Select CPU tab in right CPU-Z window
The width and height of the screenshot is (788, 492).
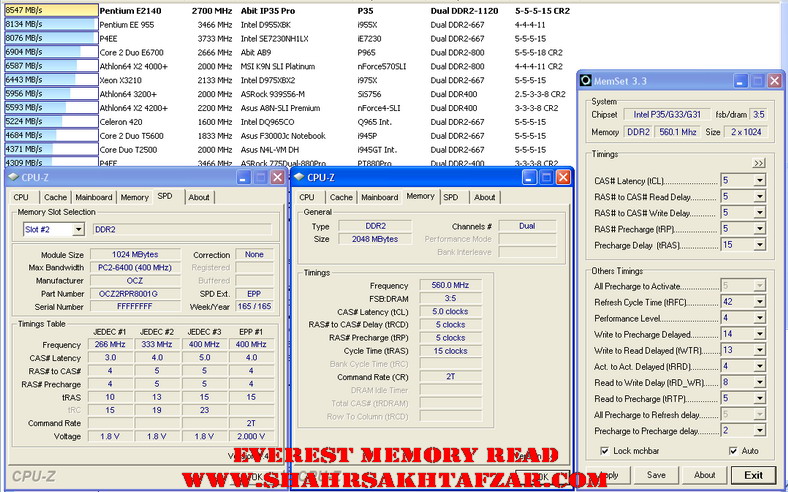307,198
